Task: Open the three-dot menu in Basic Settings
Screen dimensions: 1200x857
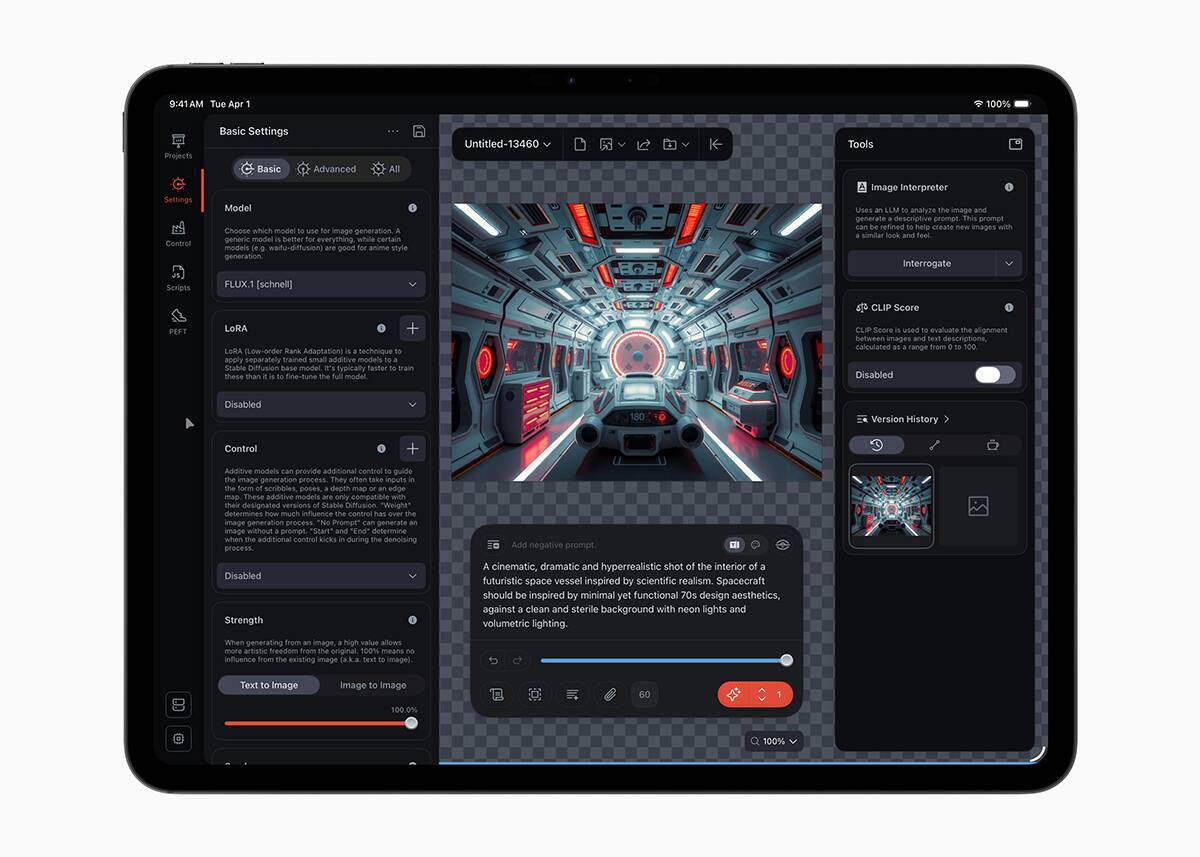Action: (x=393, y=131)
